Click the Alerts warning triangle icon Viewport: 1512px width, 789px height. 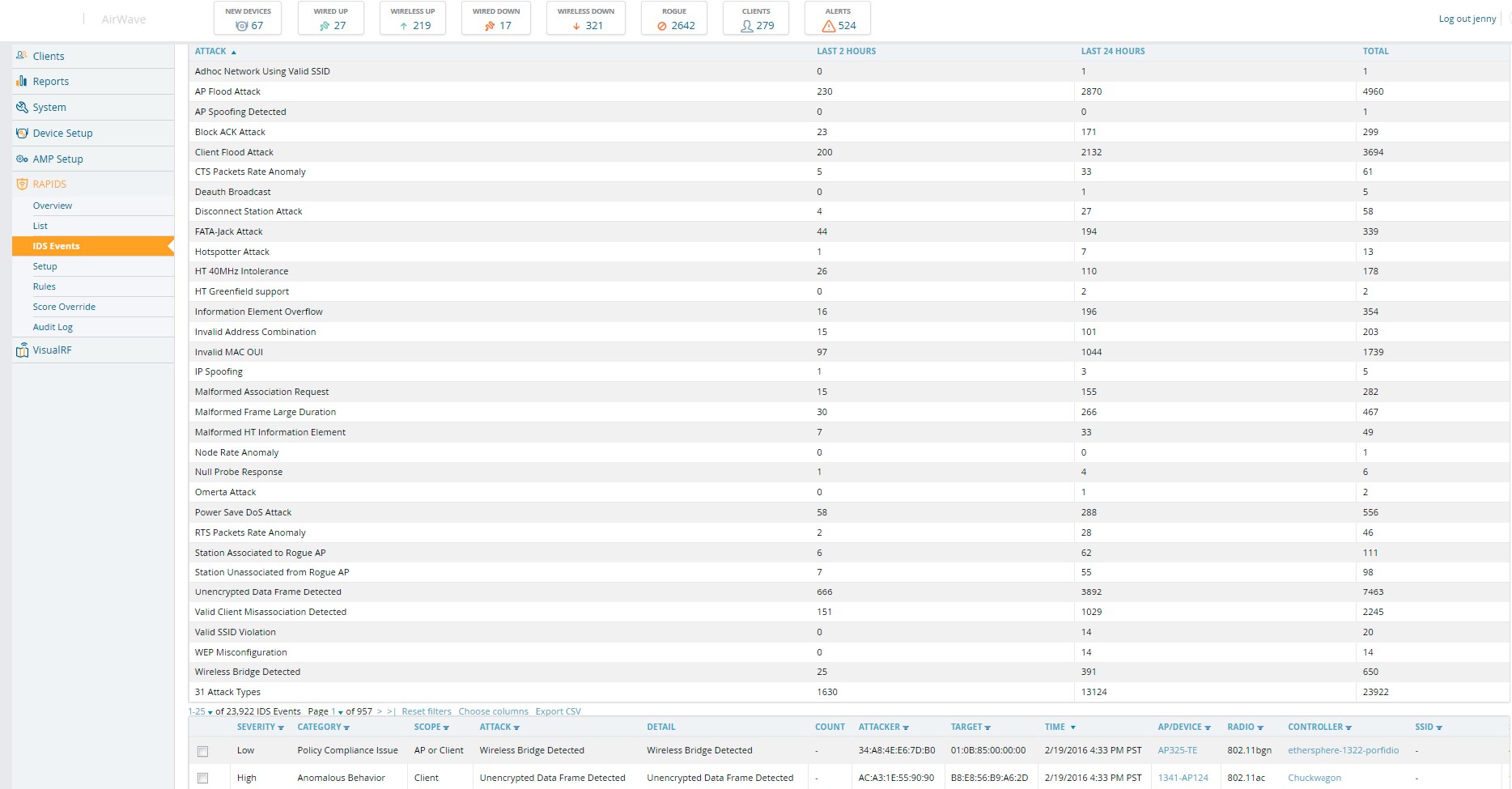pos(828,26)
